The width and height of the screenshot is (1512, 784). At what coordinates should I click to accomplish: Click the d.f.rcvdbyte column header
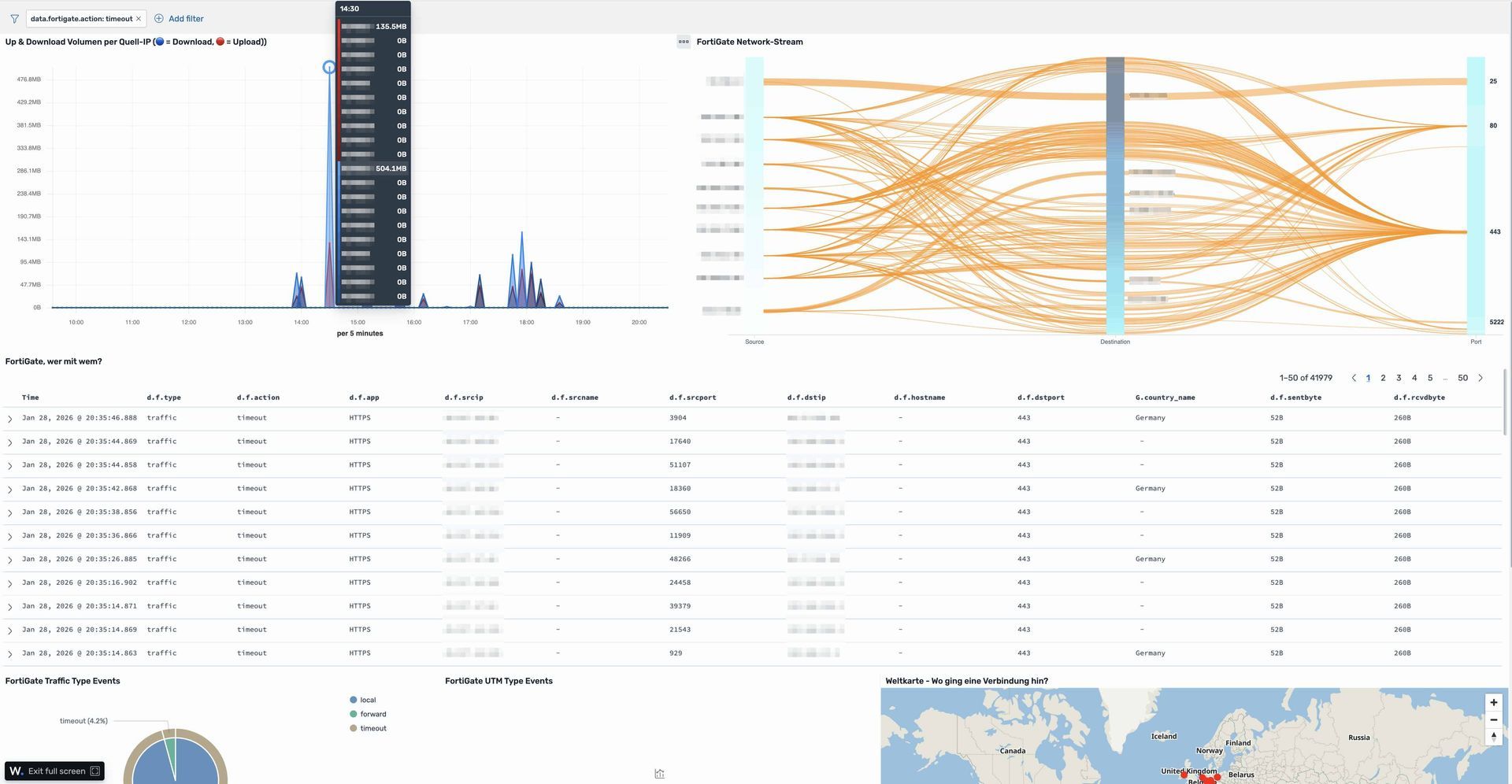pos(1419,398)
